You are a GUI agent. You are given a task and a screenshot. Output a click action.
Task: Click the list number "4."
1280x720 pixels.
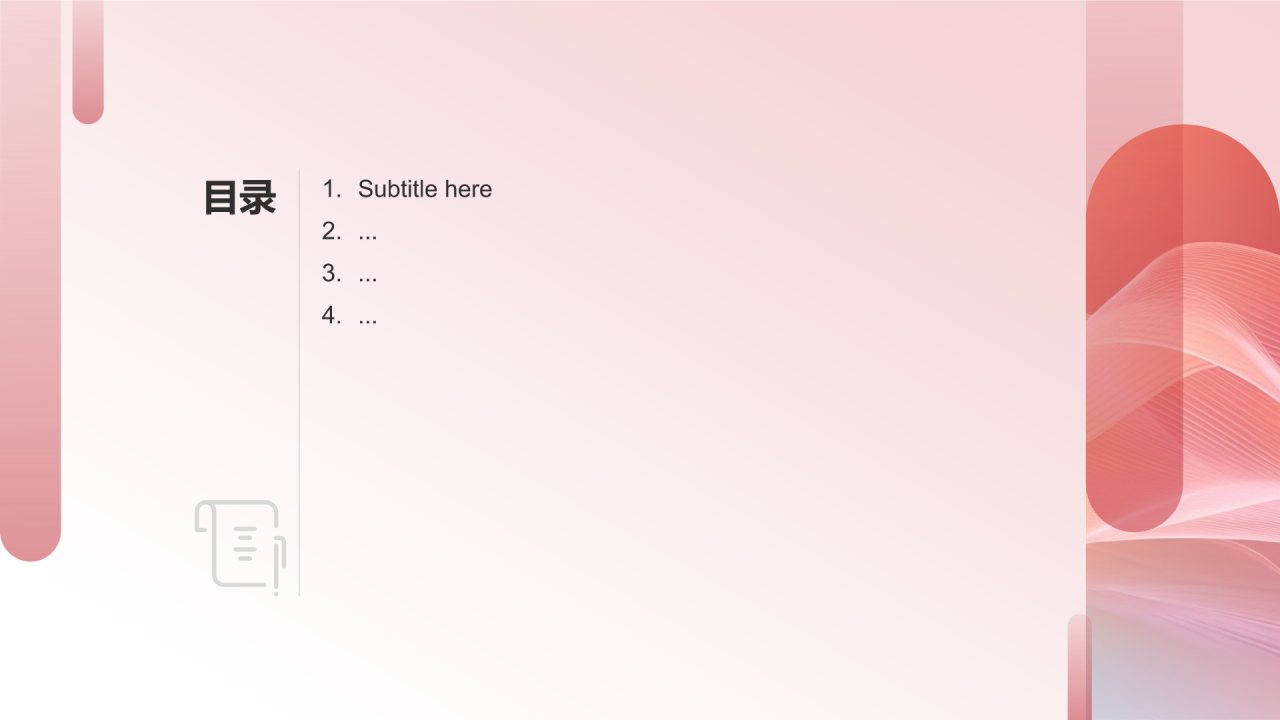332,315
